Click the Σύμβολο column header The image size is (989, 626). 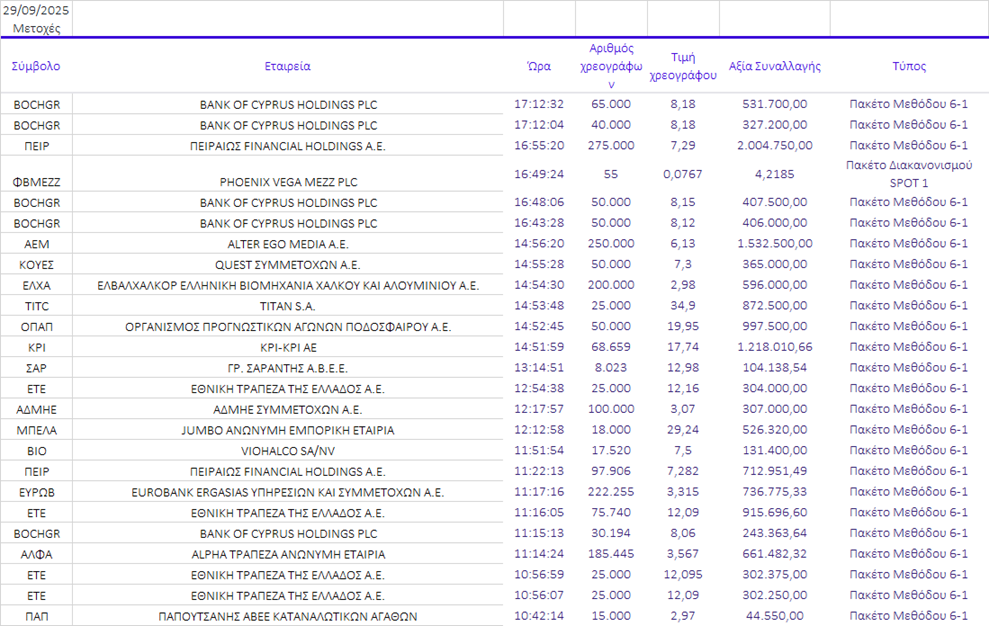[36, 66]
